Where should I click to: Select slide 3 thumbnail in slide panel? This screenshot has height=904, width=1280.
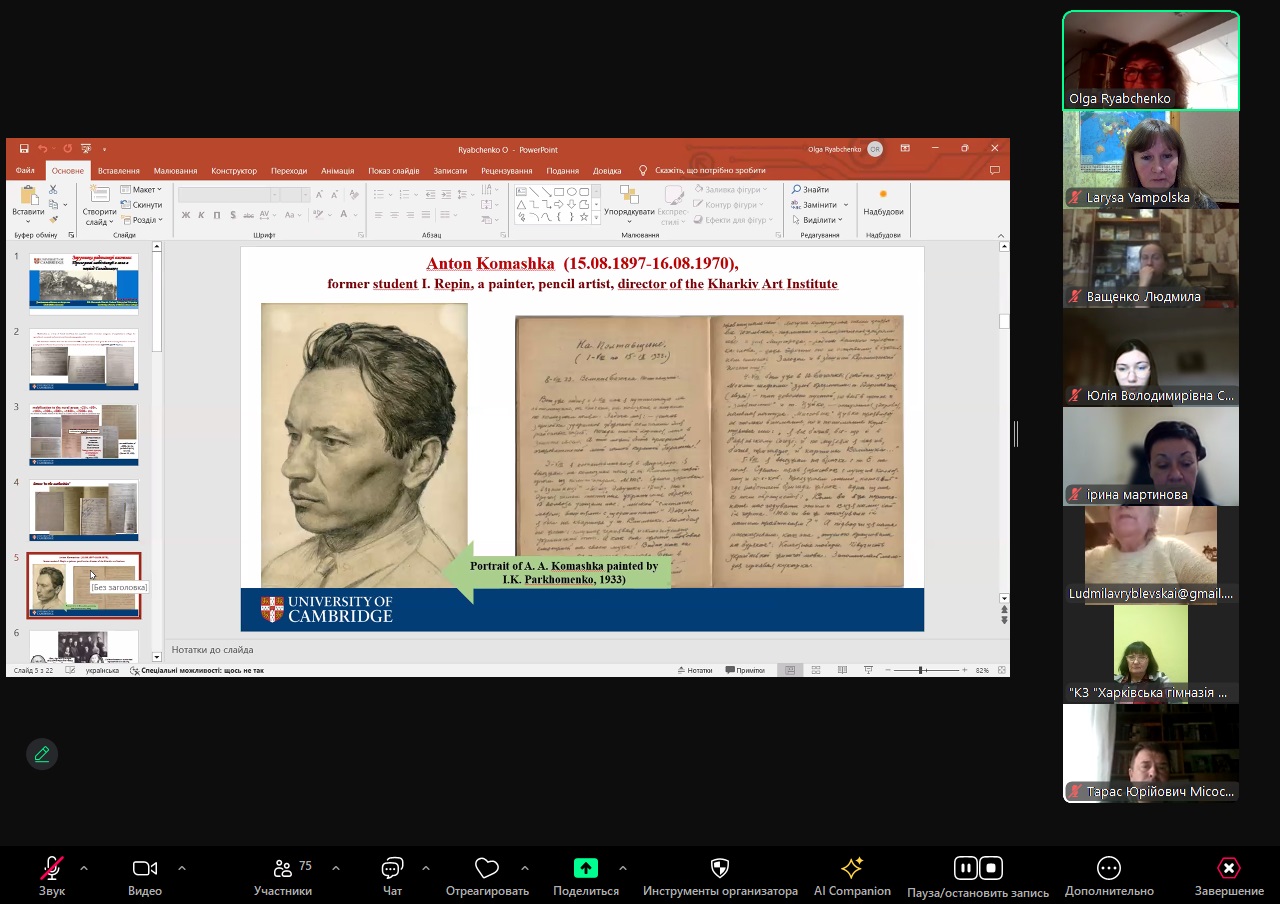pos(84,434)
